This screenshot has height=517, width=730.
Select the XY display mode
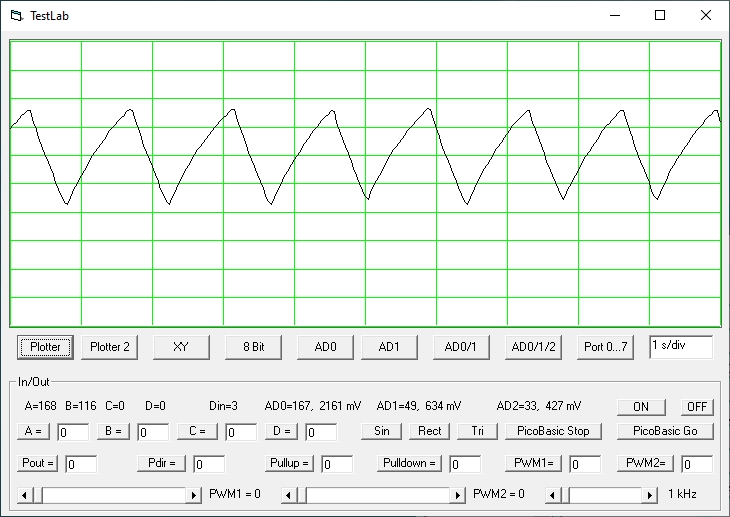(x=180, y=347)
